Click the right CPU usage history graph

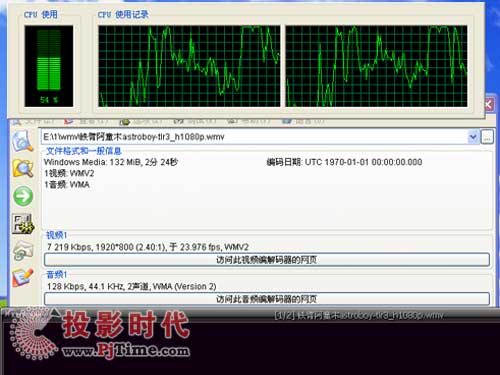click(376, 66)
